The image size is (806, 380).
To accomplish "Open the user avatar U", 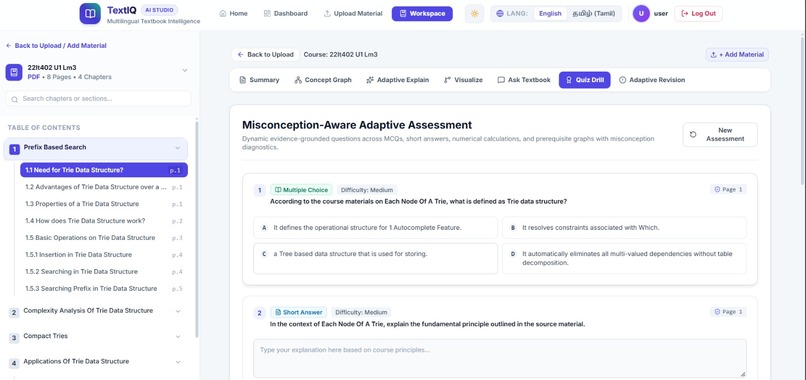I will point(641,14).
